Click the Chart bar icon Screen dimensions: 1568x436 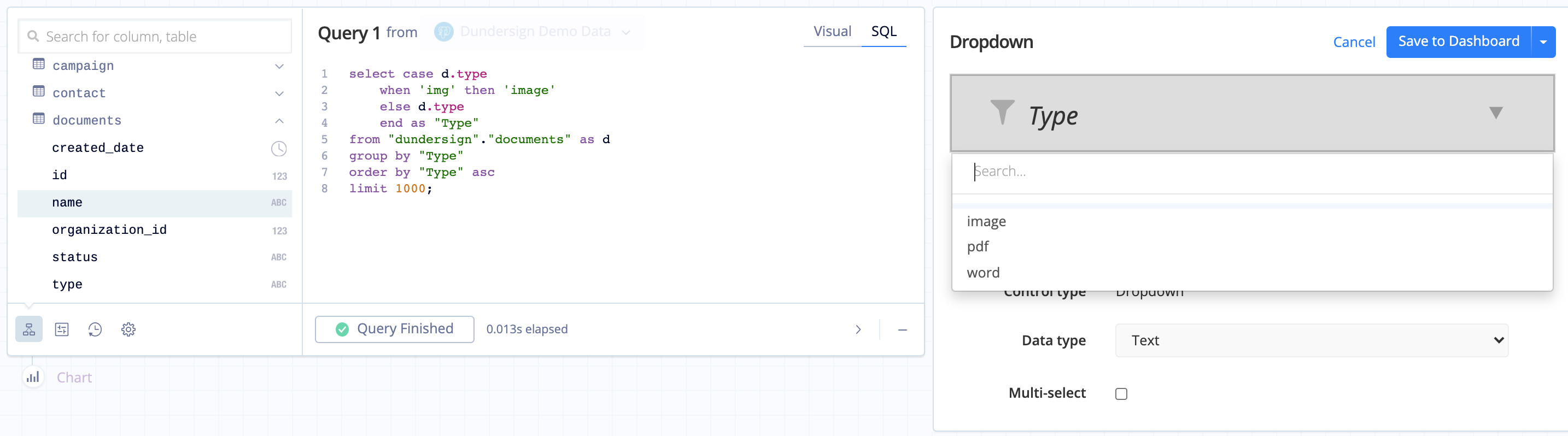click(x=33, y=377)
